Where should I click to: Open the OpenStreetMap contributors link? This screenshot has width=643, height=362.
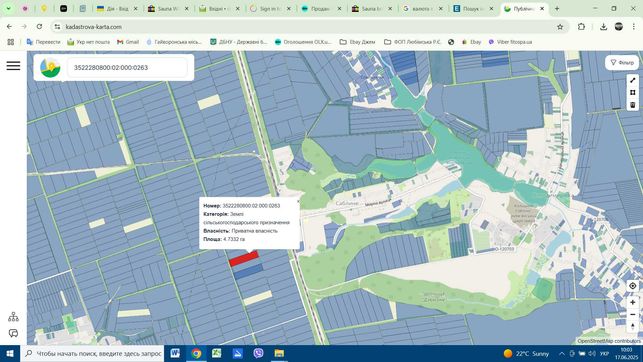click(609, 341)
